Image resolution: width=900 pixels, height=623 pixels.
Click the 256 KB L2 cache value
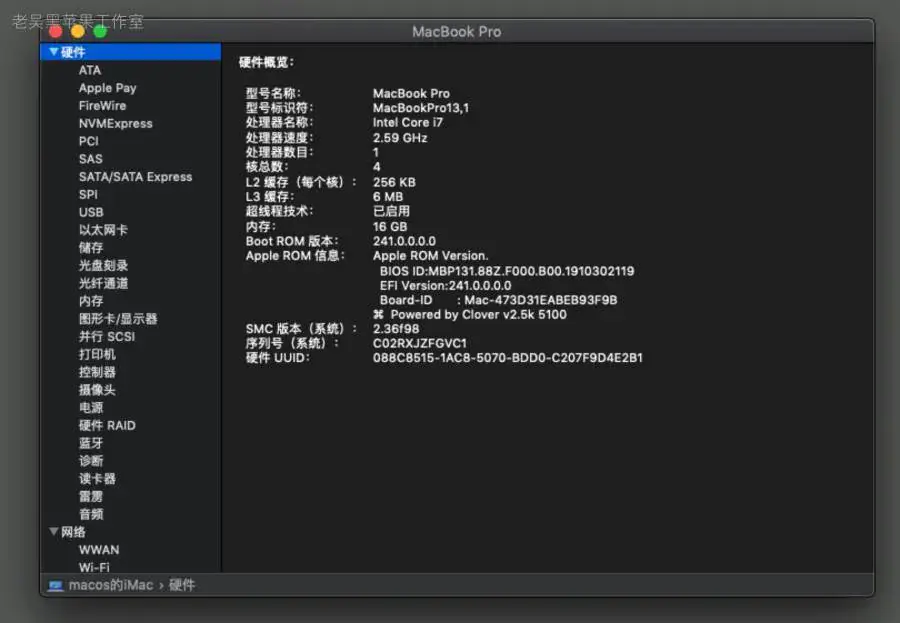[x=394, y=183]
